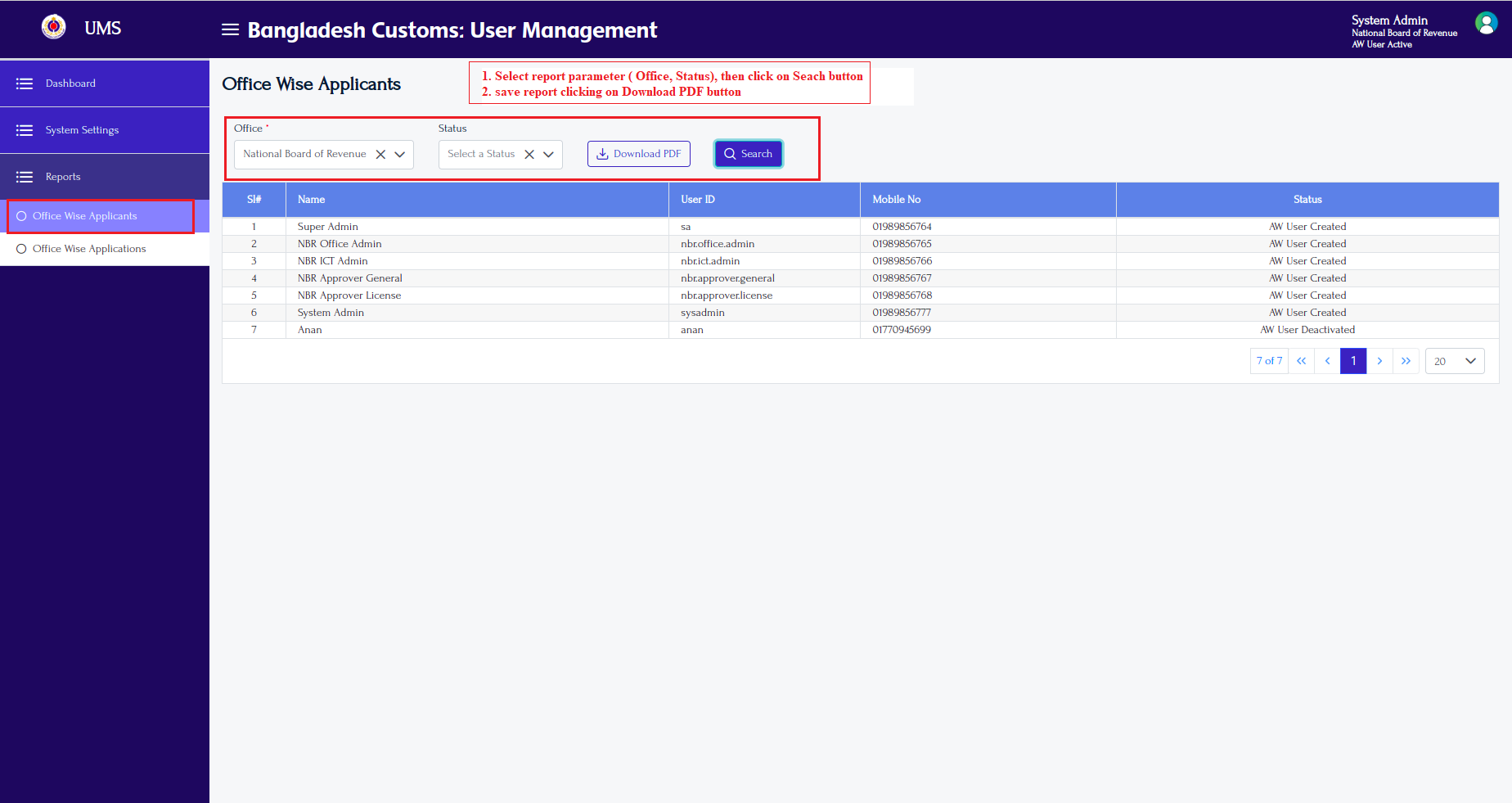Screen dimensions: 1512x803
Task: Open the rows per page dropdown showing 20
Action: point(1455,361)
